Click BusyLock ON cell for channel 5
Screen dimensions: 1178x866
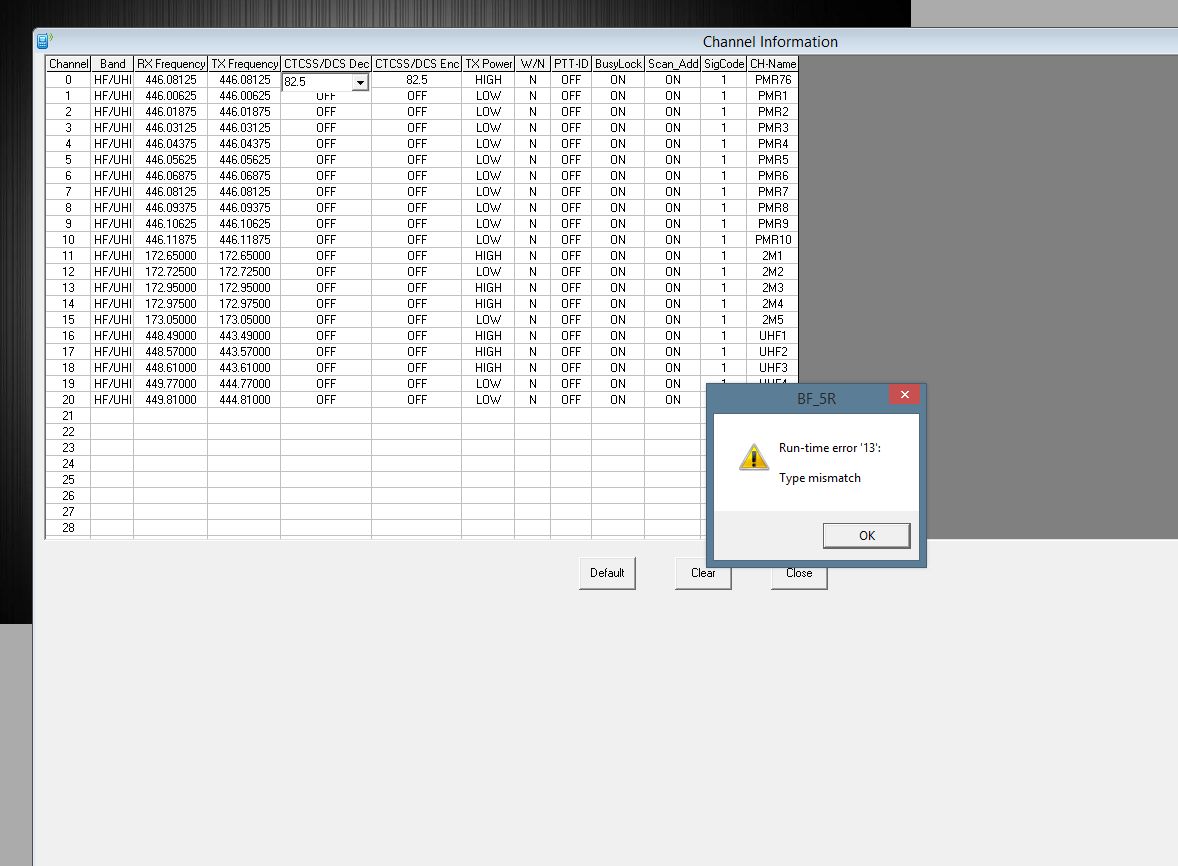(x=618, y=160)
